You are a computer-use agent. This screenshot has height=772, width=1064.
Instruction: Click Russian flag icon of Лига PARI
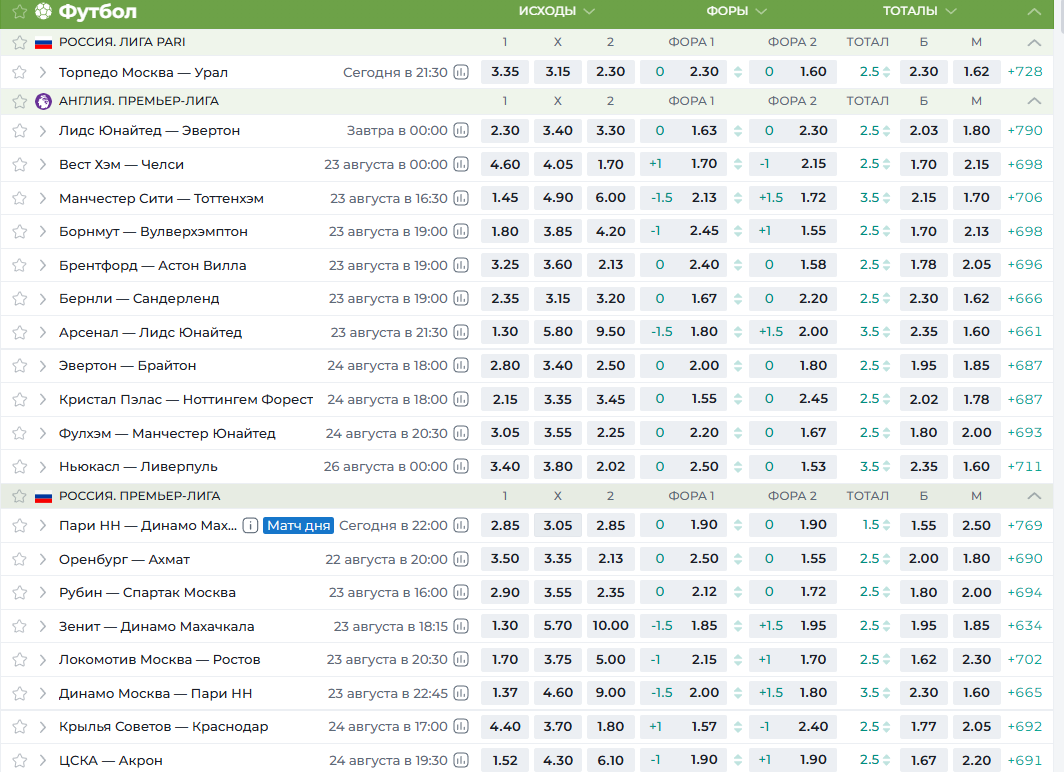click(43, 42)
